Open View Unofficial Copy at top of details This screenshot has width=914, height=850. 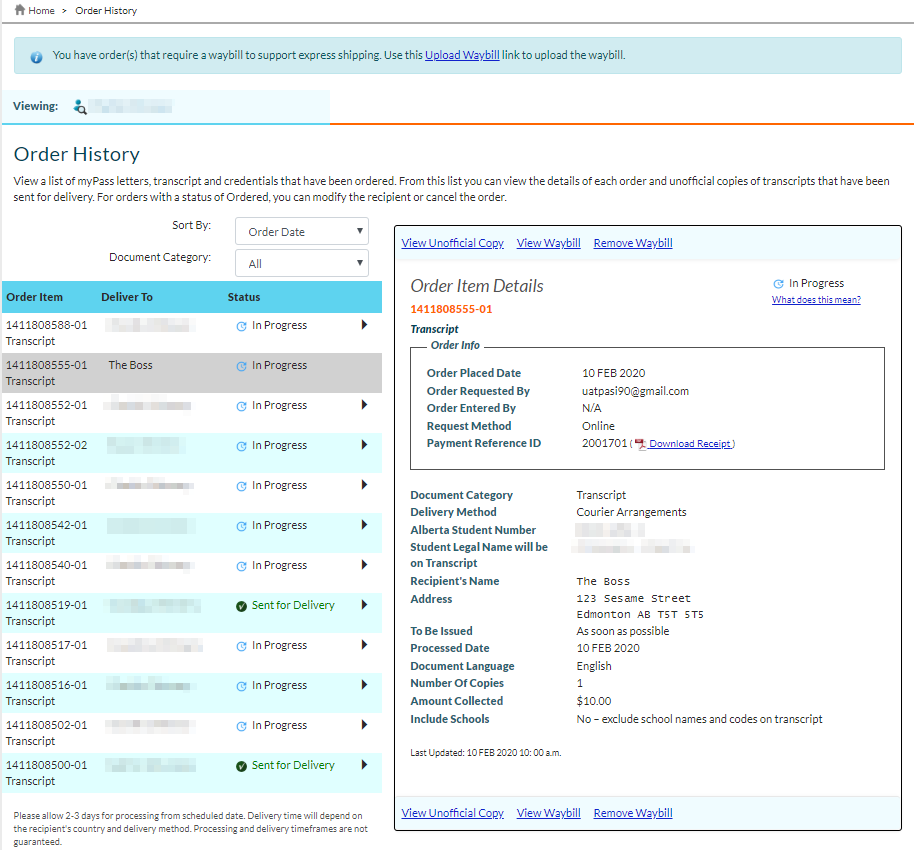pos(452,243)
